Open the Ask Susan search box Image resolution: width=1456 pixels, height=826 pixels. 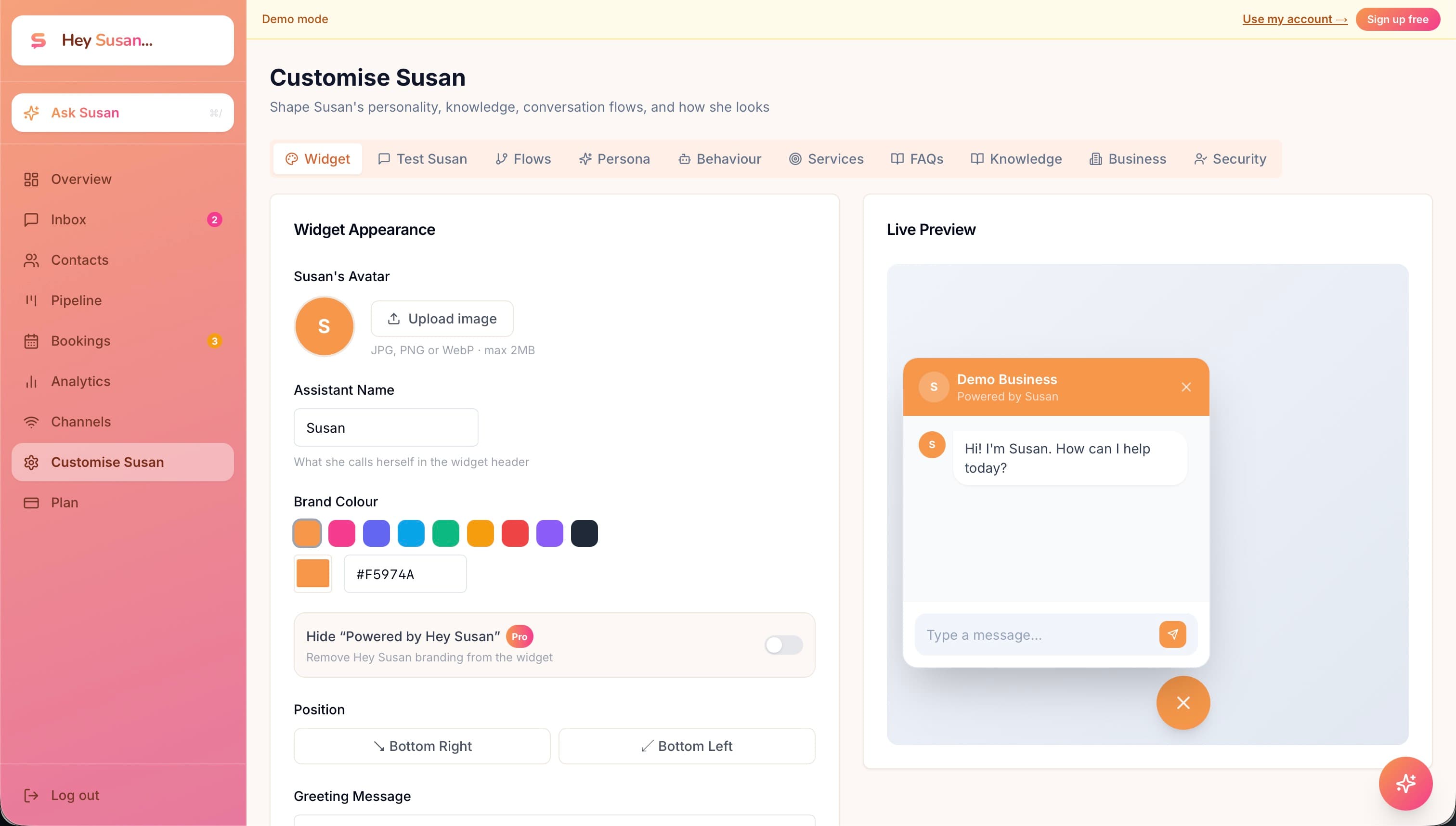123,113
